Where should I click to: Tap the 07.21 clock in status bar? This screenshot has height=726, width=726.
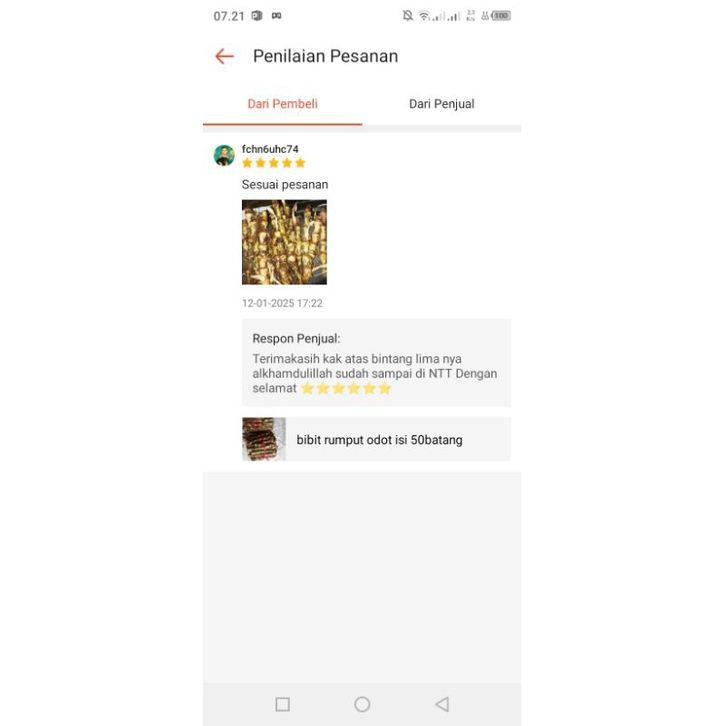[229, 16]
